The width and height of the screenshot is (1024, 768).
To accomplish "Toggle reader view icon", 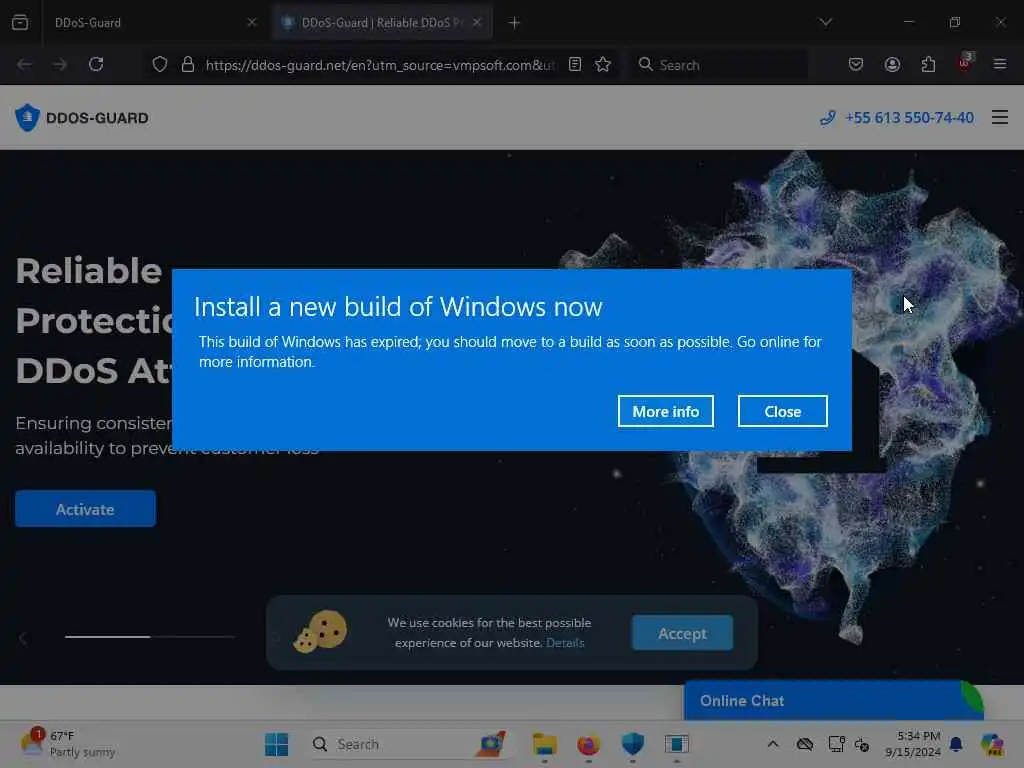I will tap(575, 64).
